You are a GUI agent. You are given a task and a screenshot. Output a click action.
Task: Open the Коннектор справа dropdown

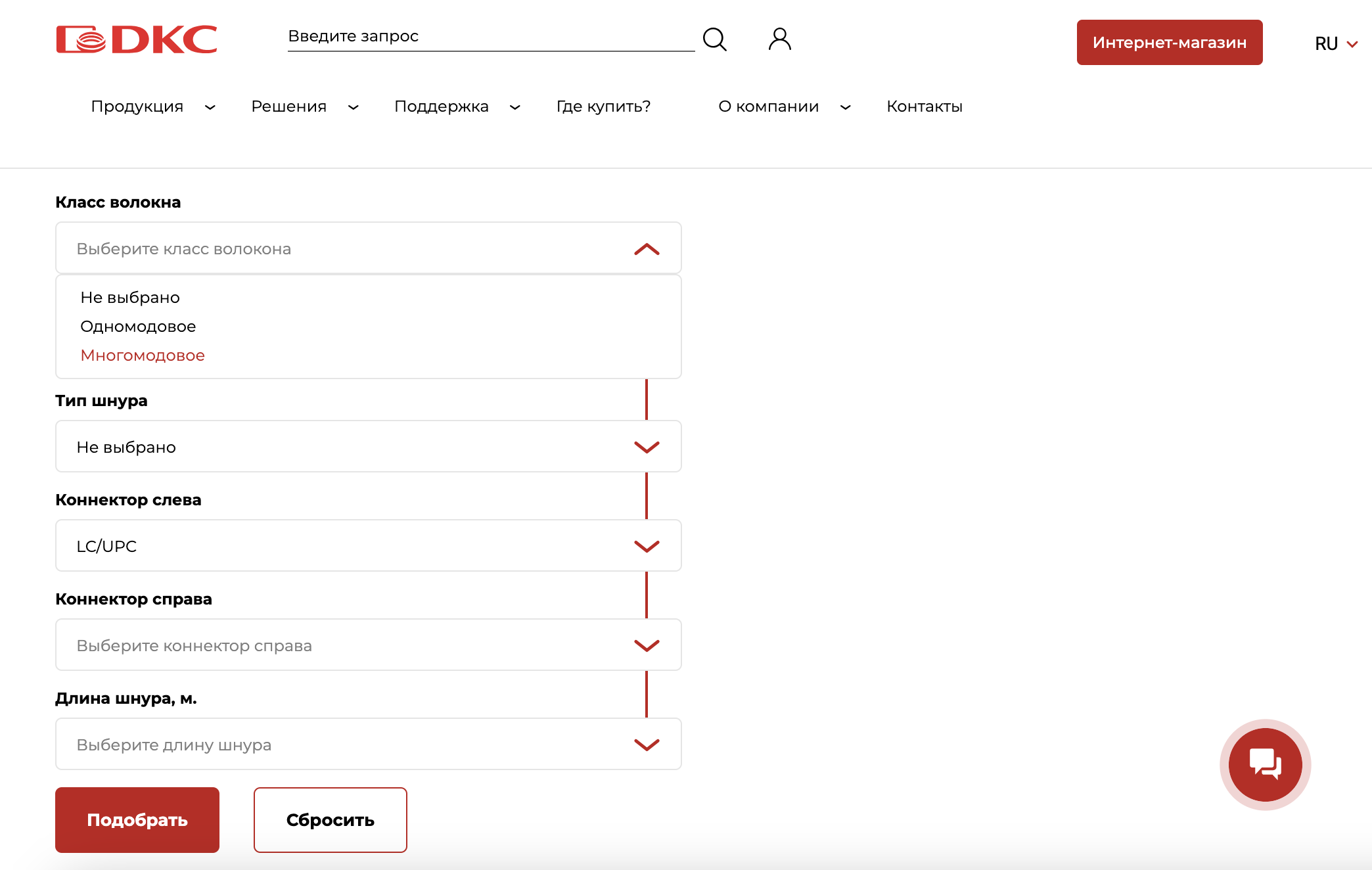pos(369,645)
